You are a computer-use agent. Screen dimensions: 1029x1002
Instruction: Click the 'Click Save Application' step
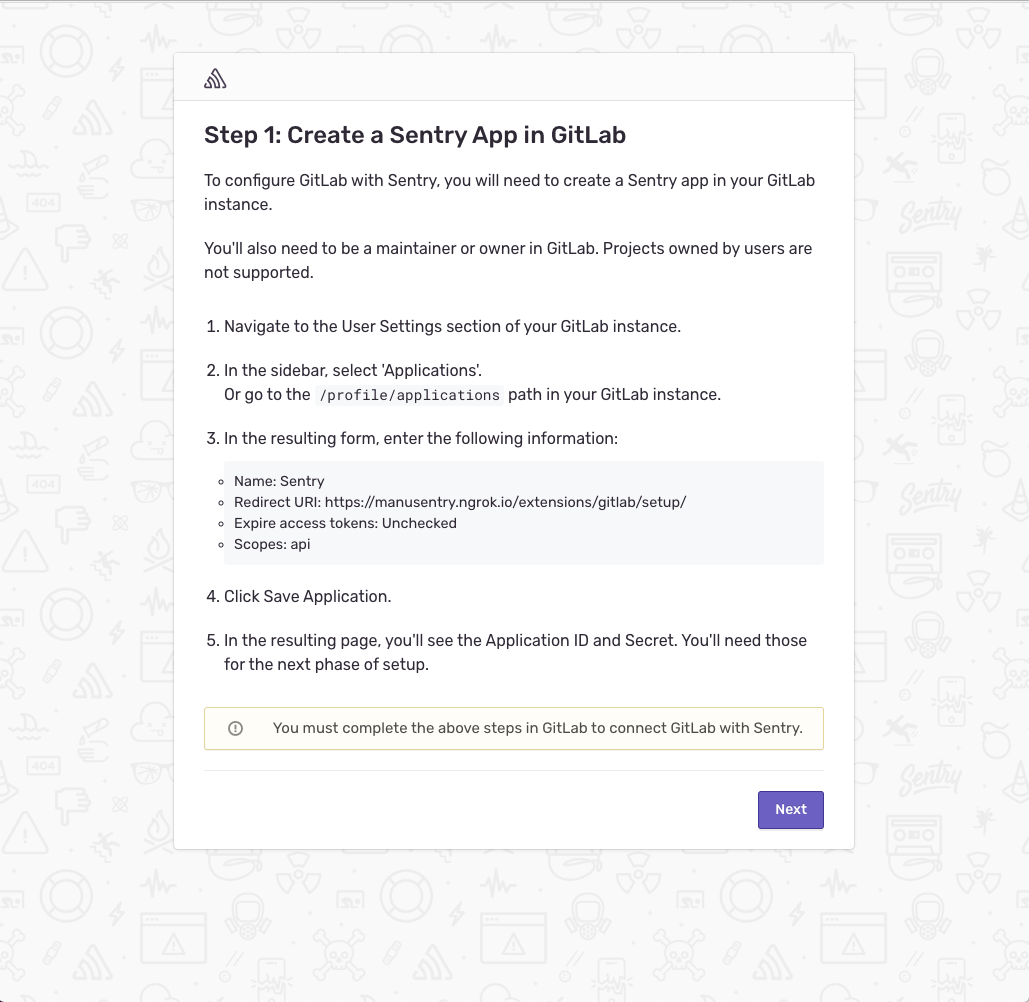coord(307,596)
